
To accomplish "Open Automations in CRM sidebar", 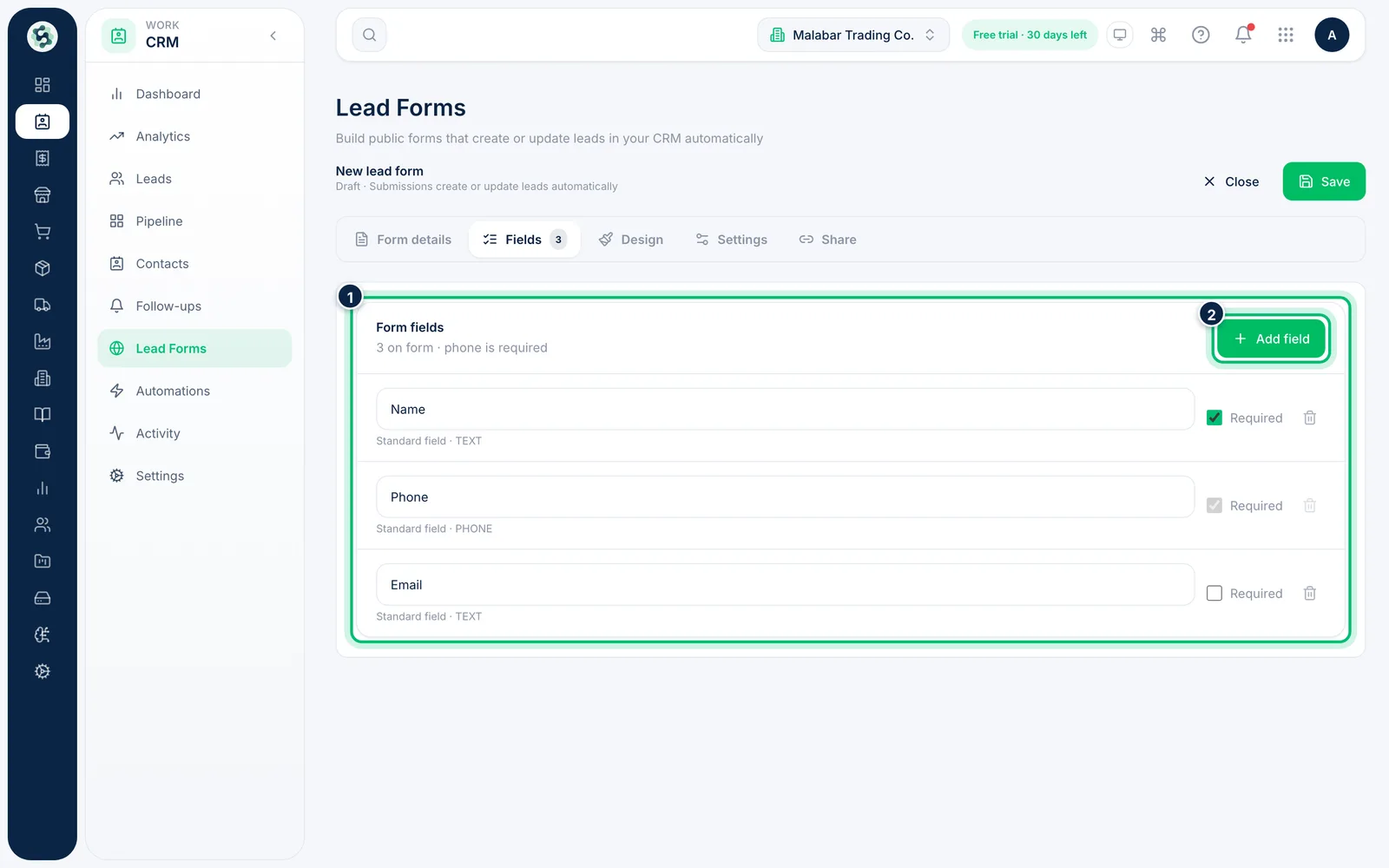I will pyautogui.click(x=194, y=391).
